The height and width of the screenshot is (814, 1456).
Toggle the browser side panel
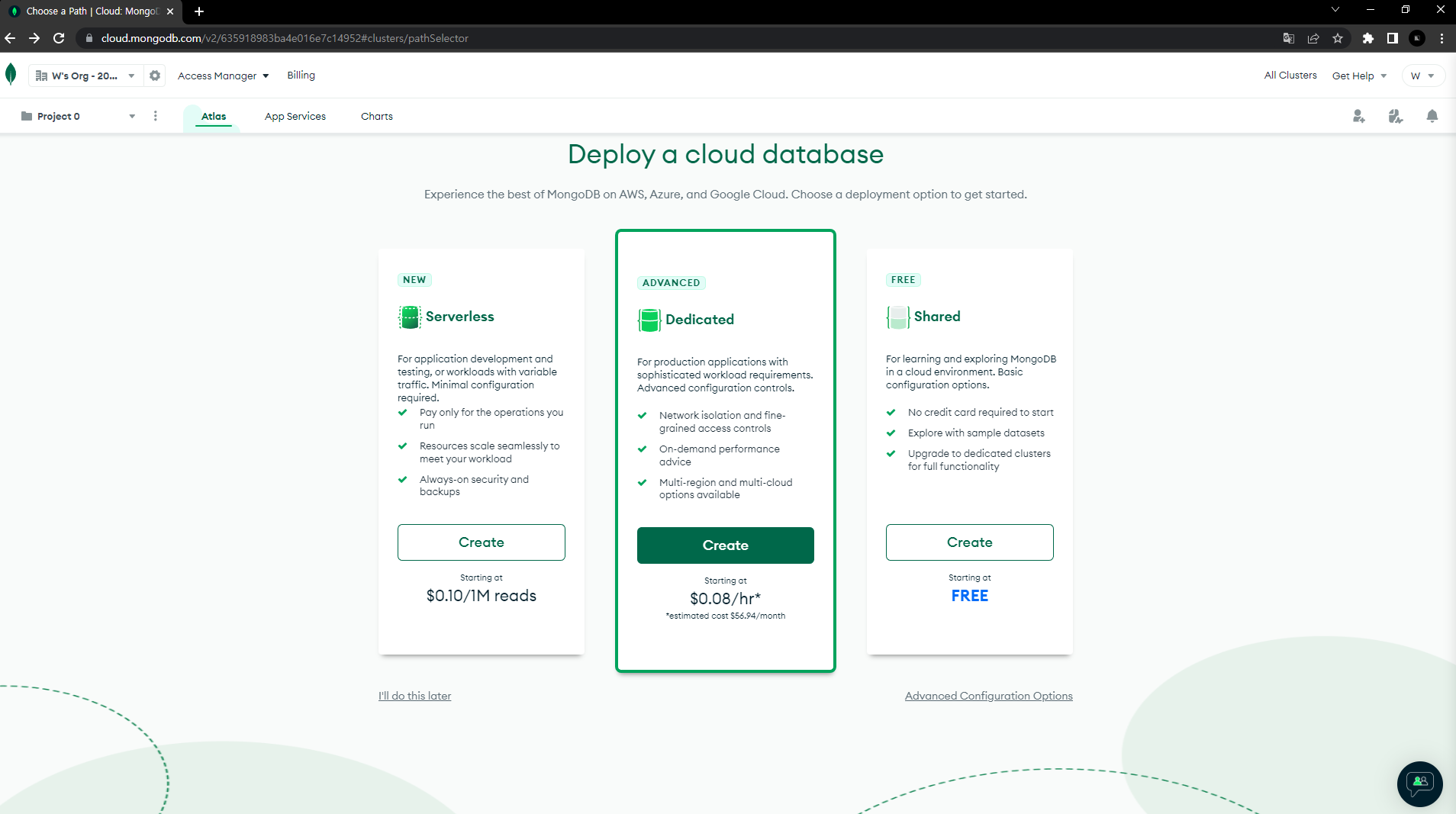point(1393,38)
